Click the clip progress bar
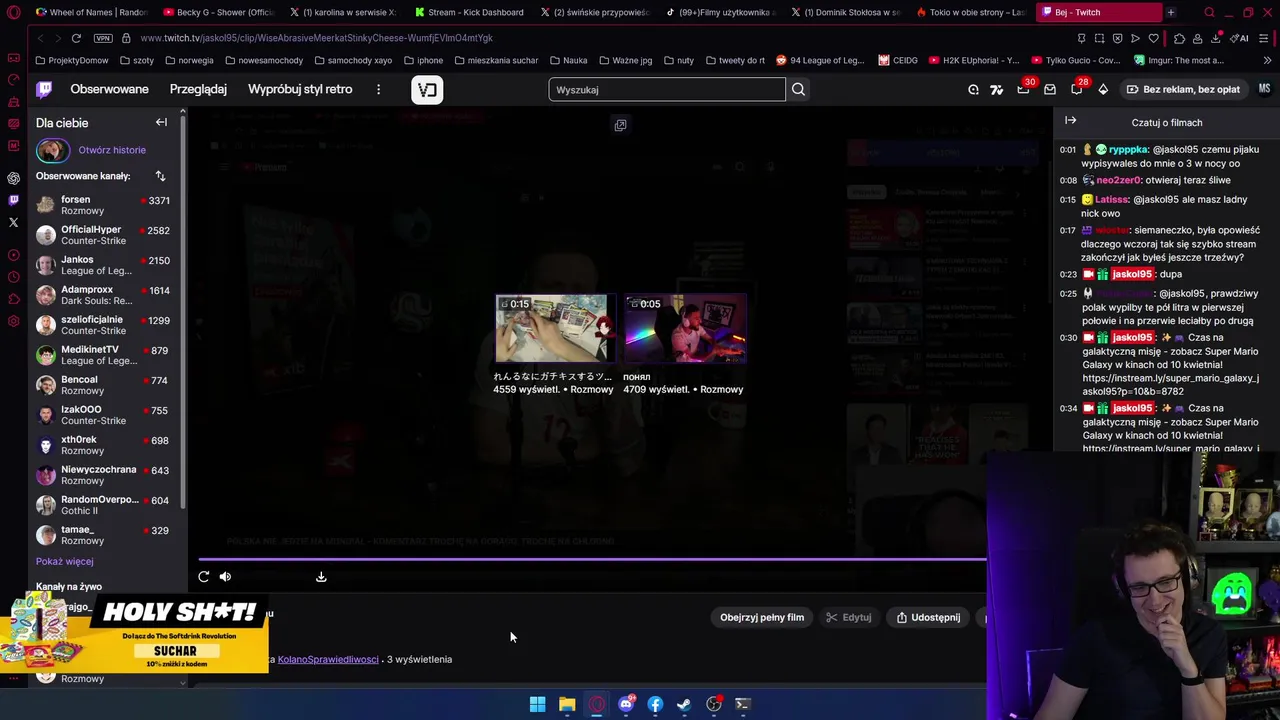Screen dimensions: 1280x720 coord(592,560)
